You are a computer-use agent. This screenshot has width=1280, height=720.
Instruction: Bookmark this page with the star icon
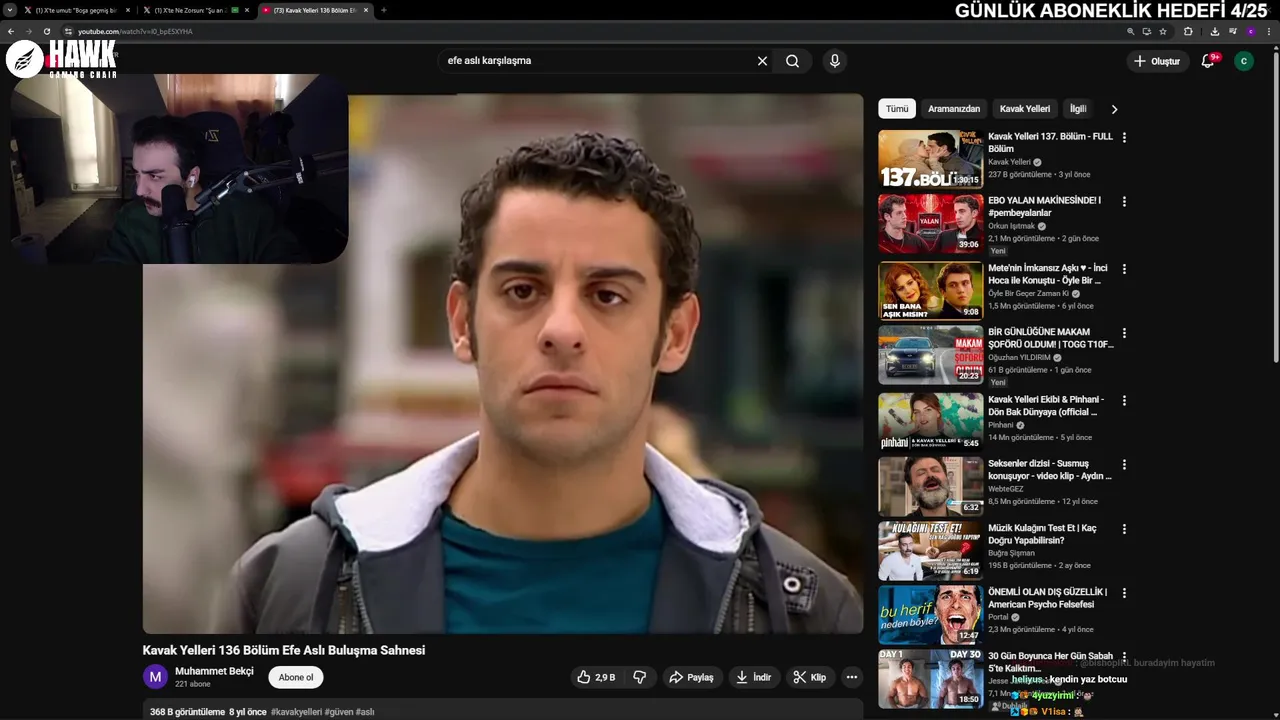(1163, 31)
